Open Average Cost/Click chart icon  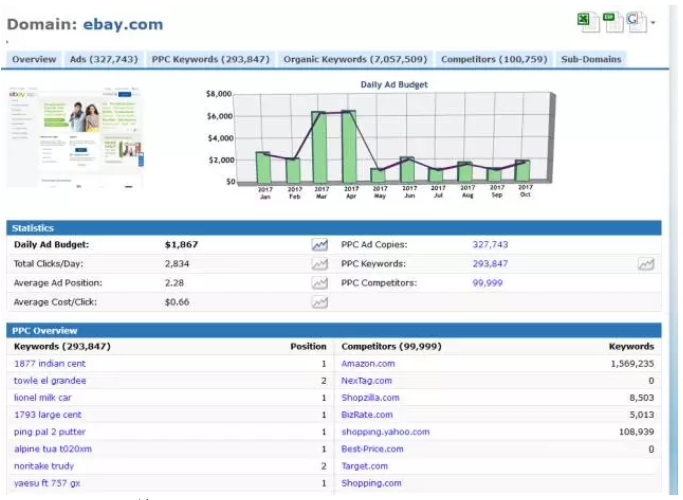(320, 302)
